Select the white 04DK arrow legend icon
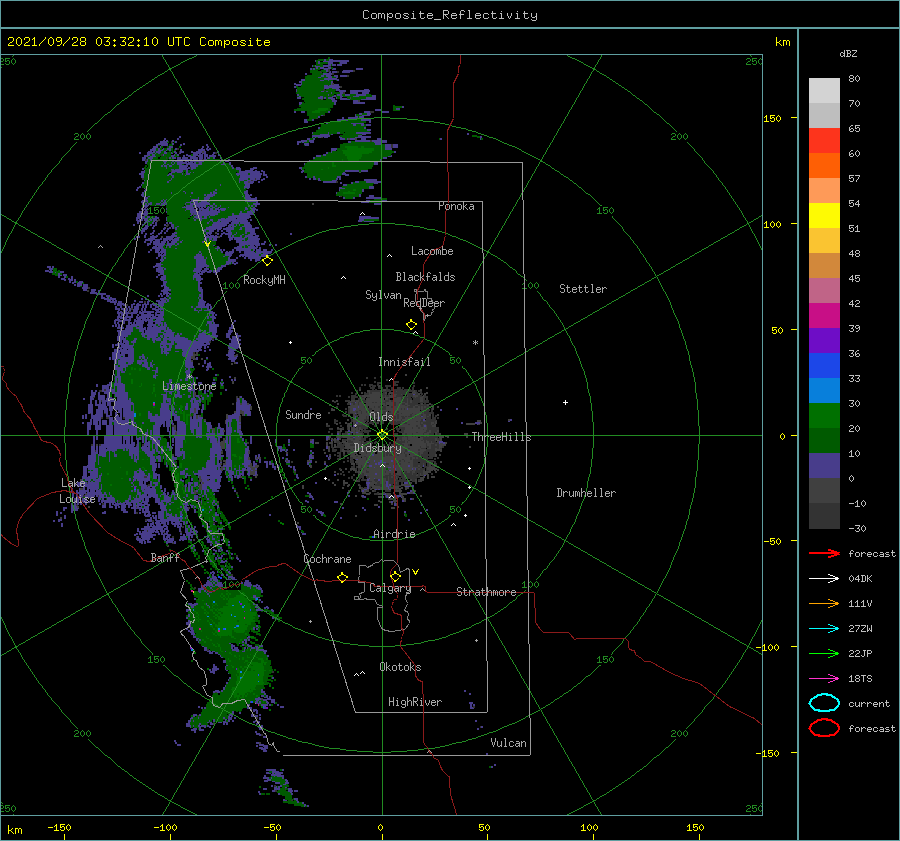The image size is (900, 841). coord(824,578)
